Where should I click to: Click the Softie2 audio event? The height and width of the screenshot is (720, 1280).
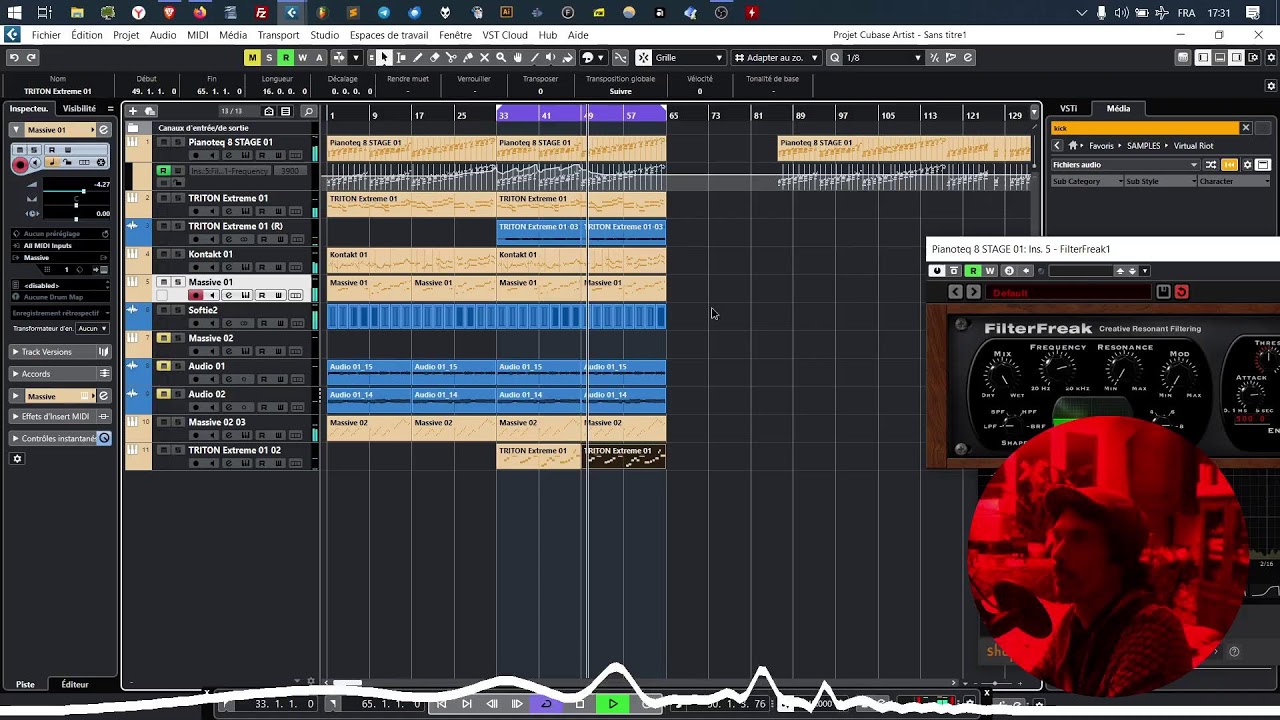497,317
